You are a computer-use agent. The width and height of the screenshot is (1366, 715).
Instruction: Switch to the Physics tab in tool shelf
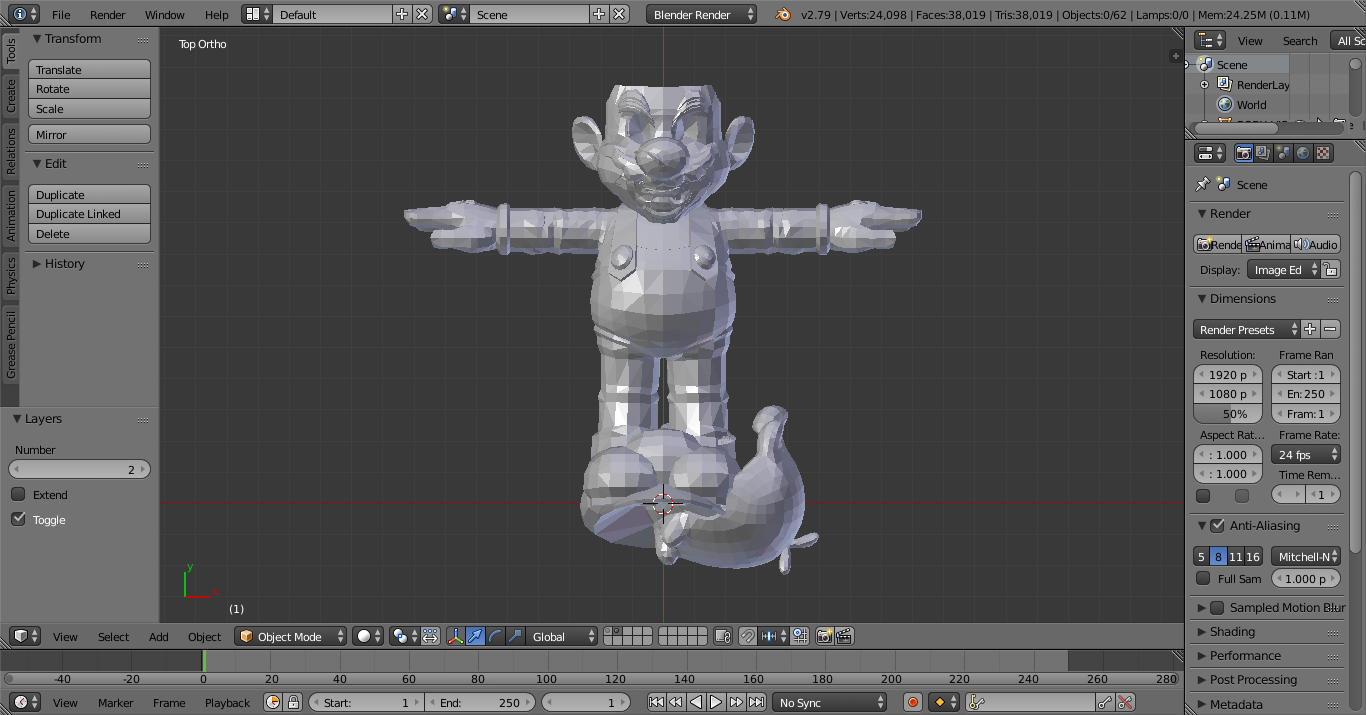pos(11,275)
